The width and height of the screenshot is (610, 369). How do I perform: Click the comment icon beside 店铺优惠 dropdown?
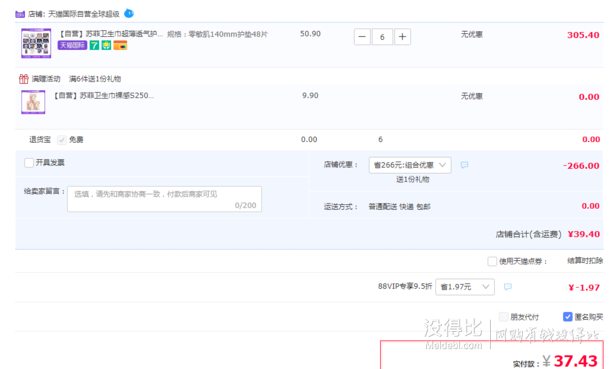click(x=464, y=165)
